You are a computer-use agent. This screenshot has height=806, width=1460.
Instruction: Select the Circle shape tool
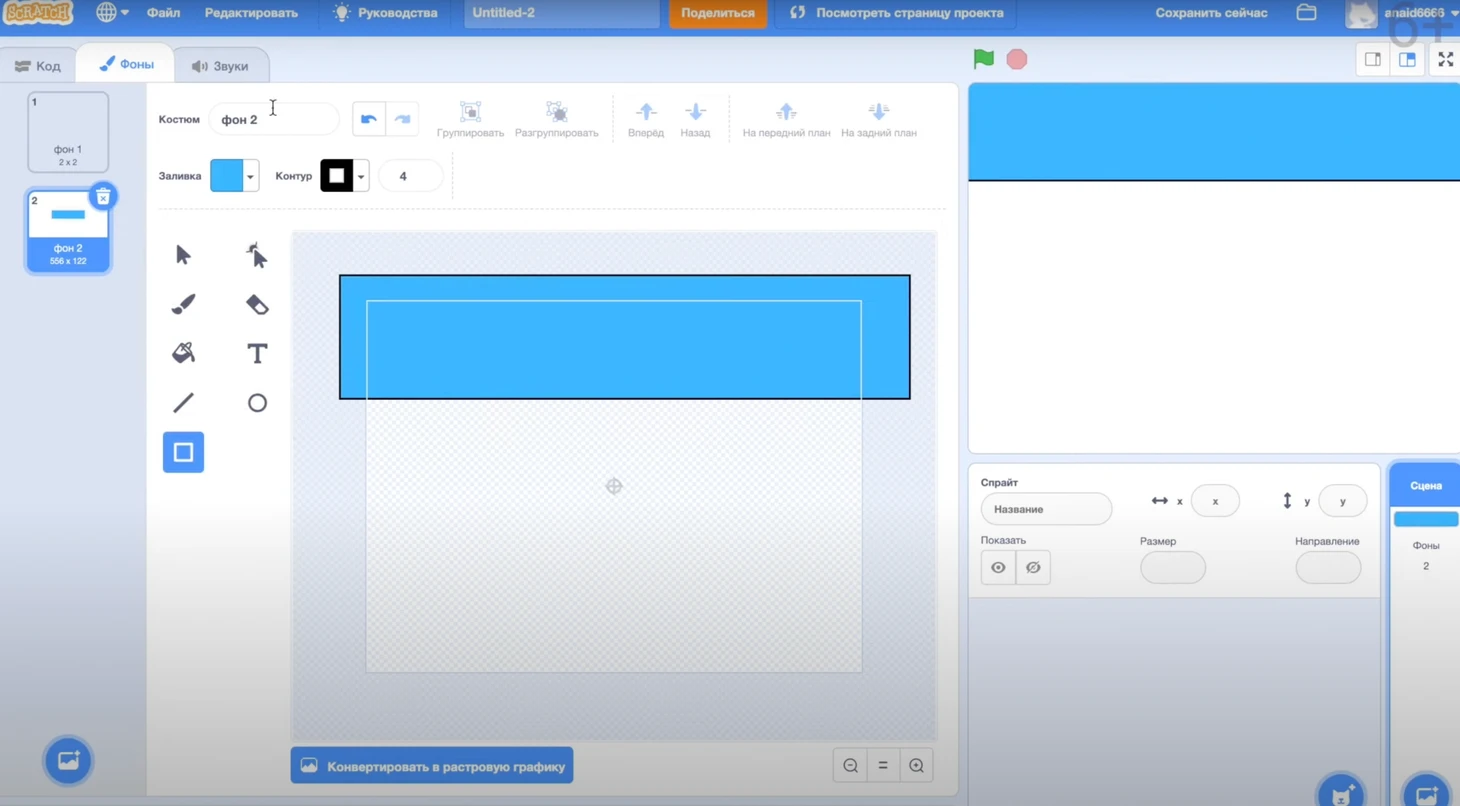(x=257, y=403)
